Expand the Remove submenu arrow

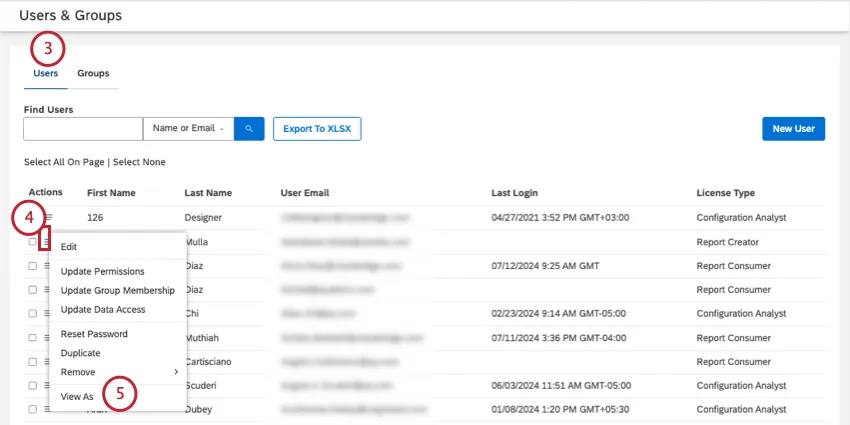click(176, 372)
